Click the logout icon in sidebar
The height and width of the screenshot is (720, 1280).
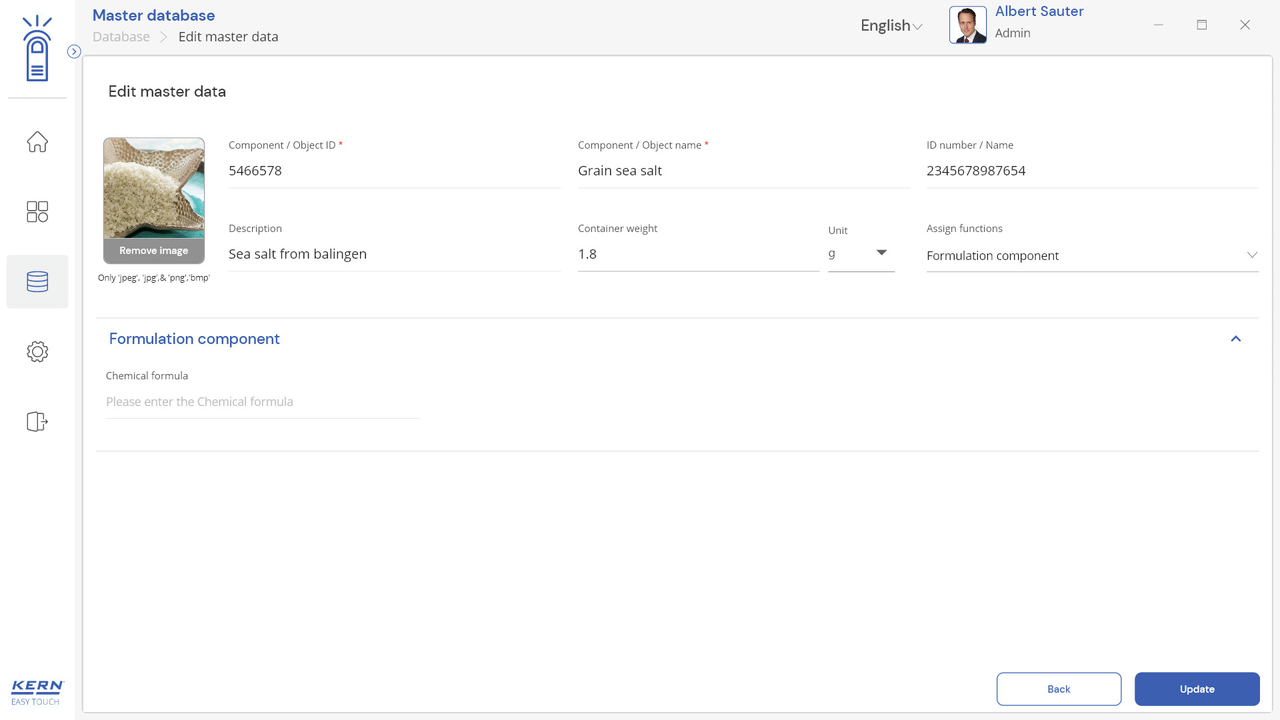coord(37,422)
